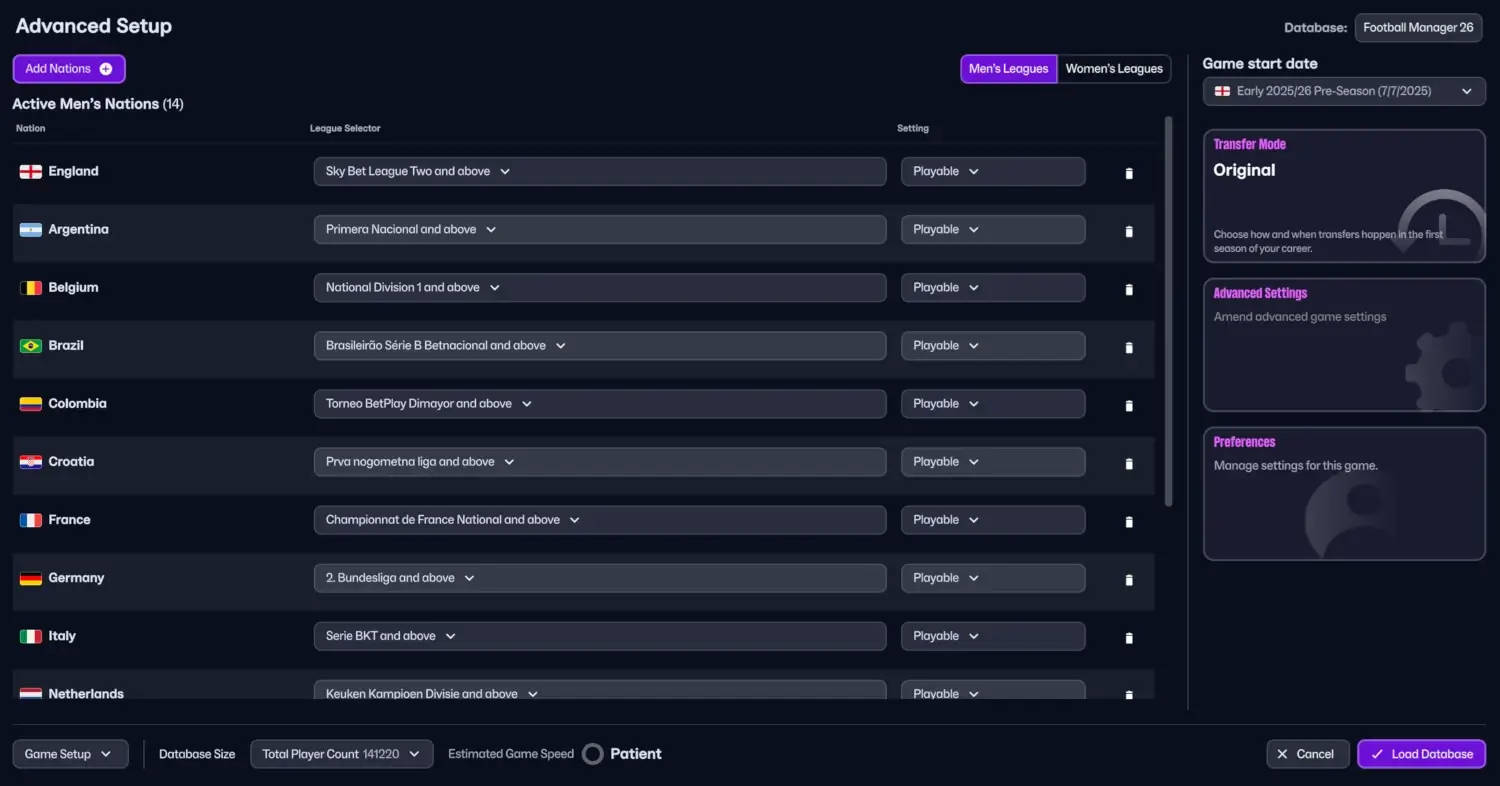
Task: Click the Add Nations button
Action: [x=69, y=69]
